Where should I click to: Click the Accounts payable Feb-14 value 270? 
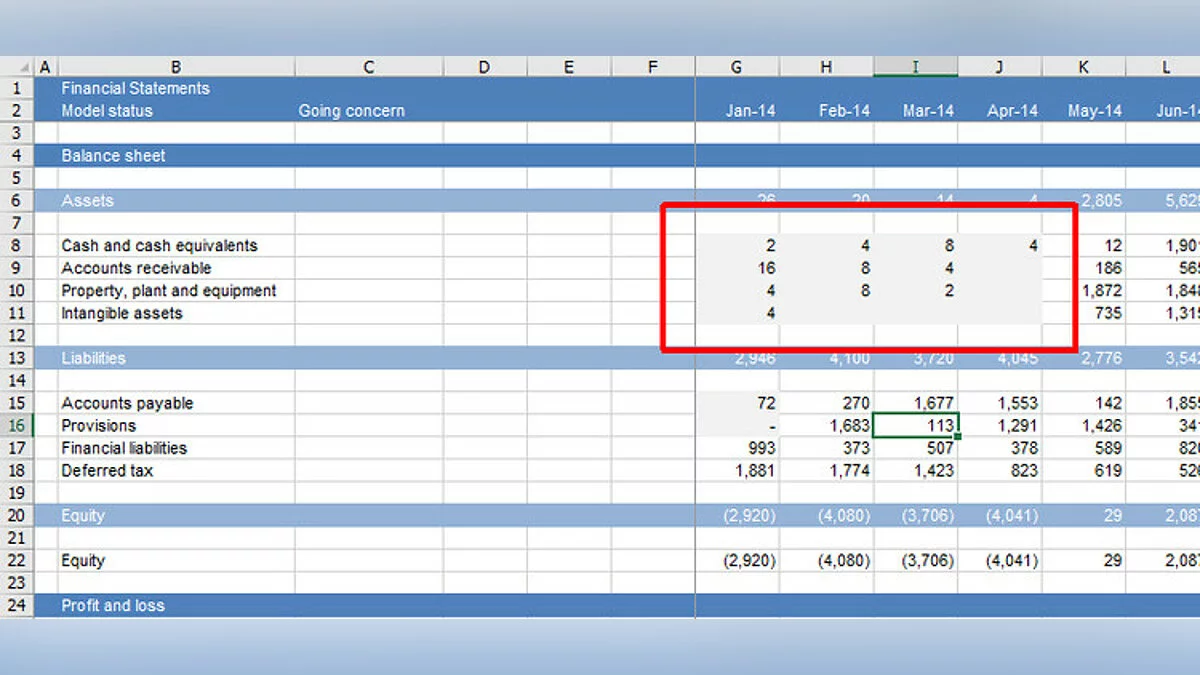tap(826, 403)
